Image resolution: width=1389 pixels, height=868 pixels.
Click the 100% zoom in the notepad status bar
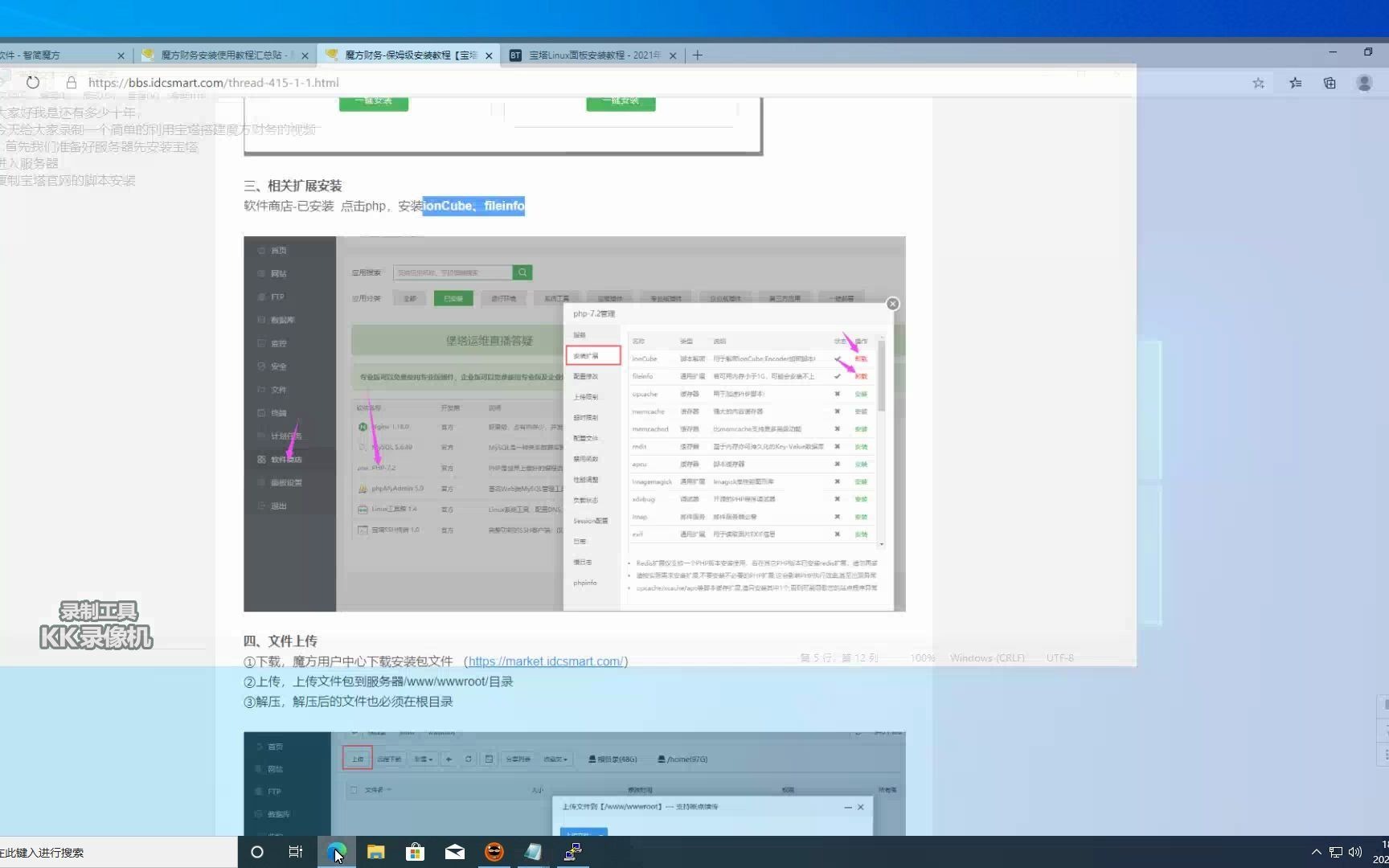click(x=923, y=657)
